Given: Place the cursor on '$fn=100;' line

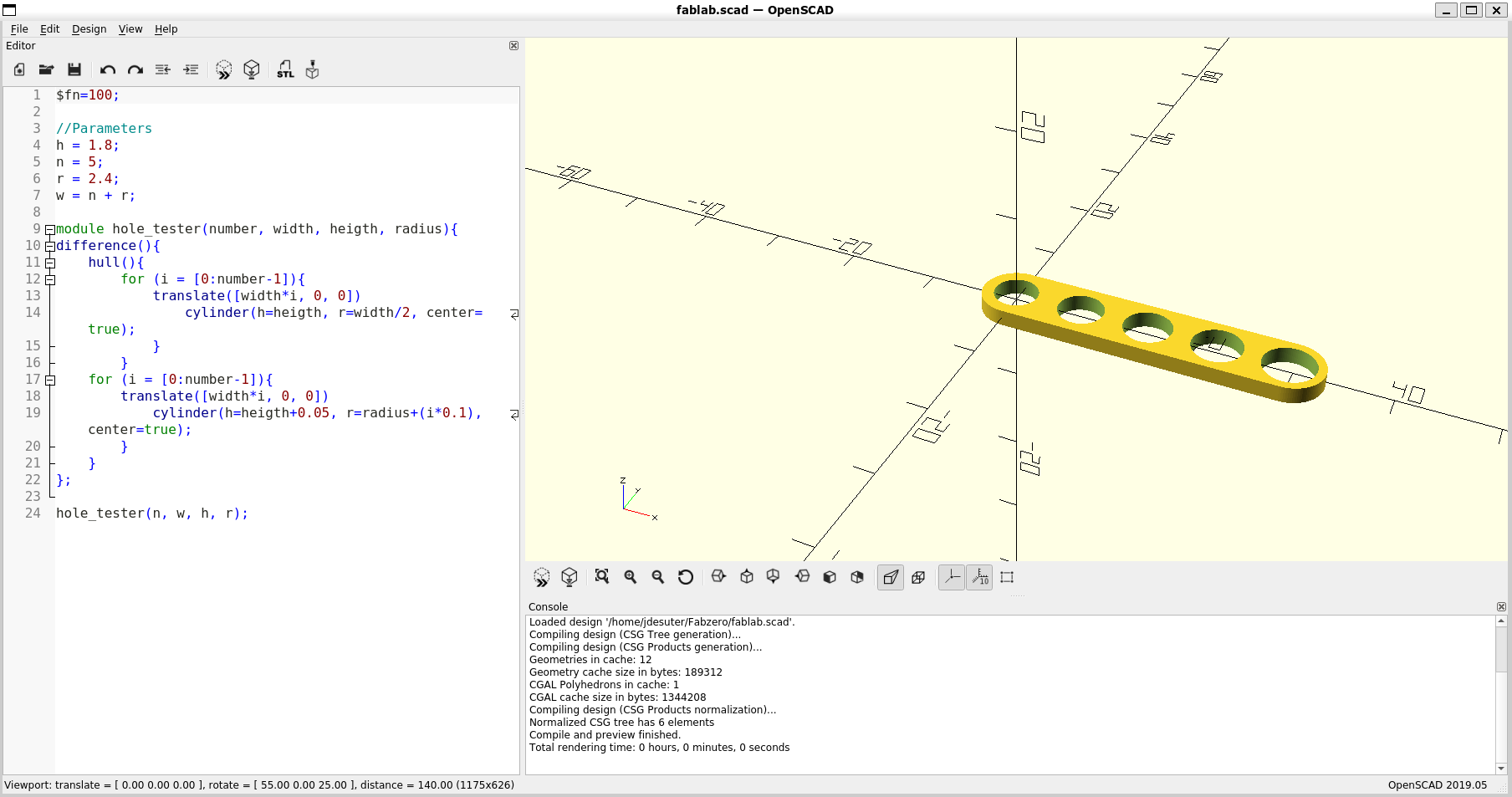Looking at the screenshot, I should [x=88, y=95].
